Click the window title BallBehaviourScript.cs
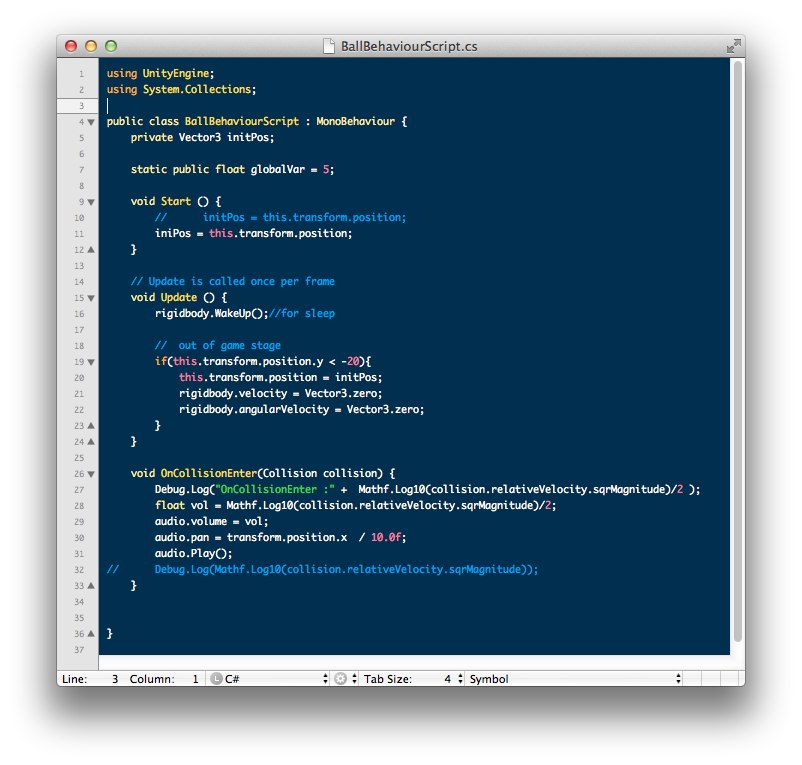Screen dimensions: 802x765 pyautogui.click(x=408, y=46)
